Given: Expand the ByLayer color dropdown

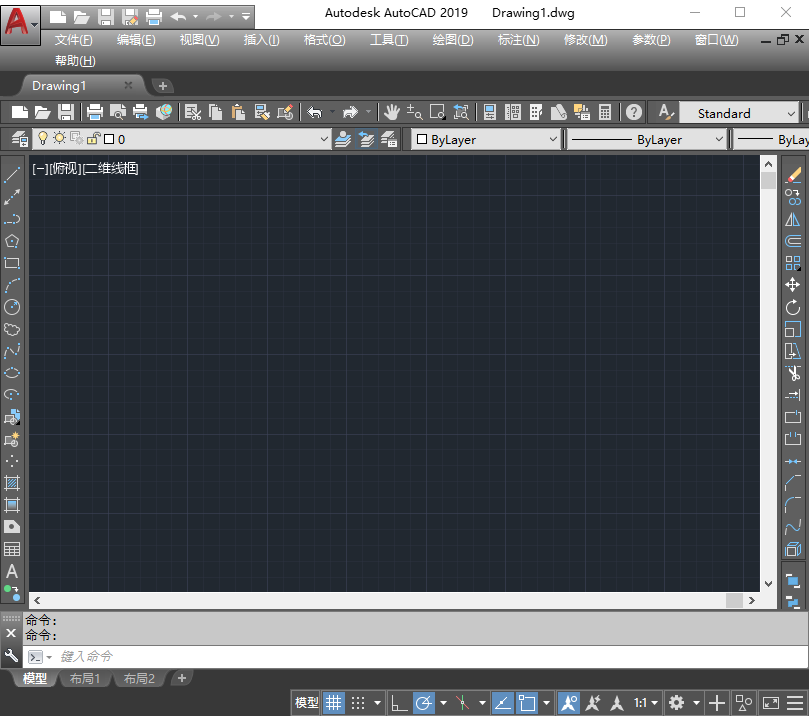Looking at the screenshot, I should (552, 140).
